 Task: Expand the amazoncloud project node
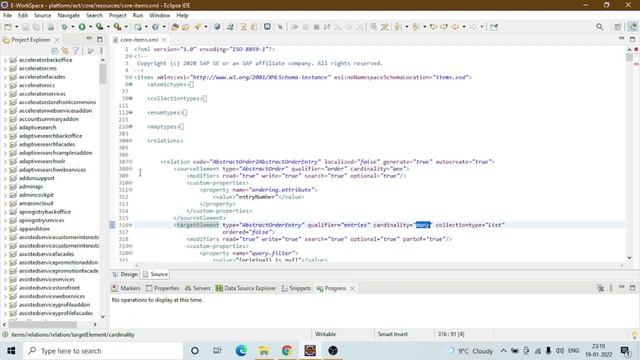tap(5, 204)
